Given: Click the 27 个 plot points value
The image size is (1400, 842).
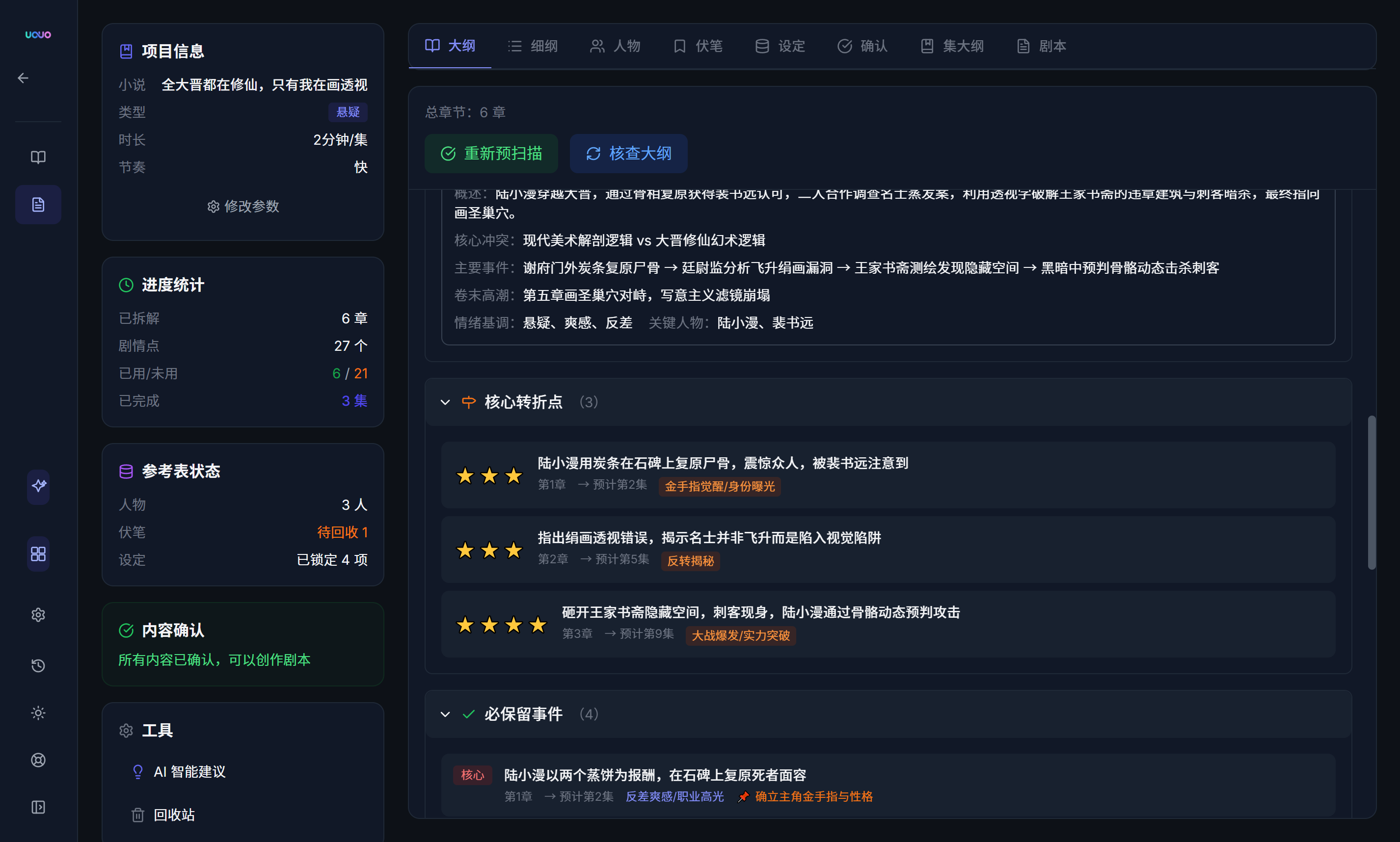Looking at the screenshot, I should click(350, 345).
